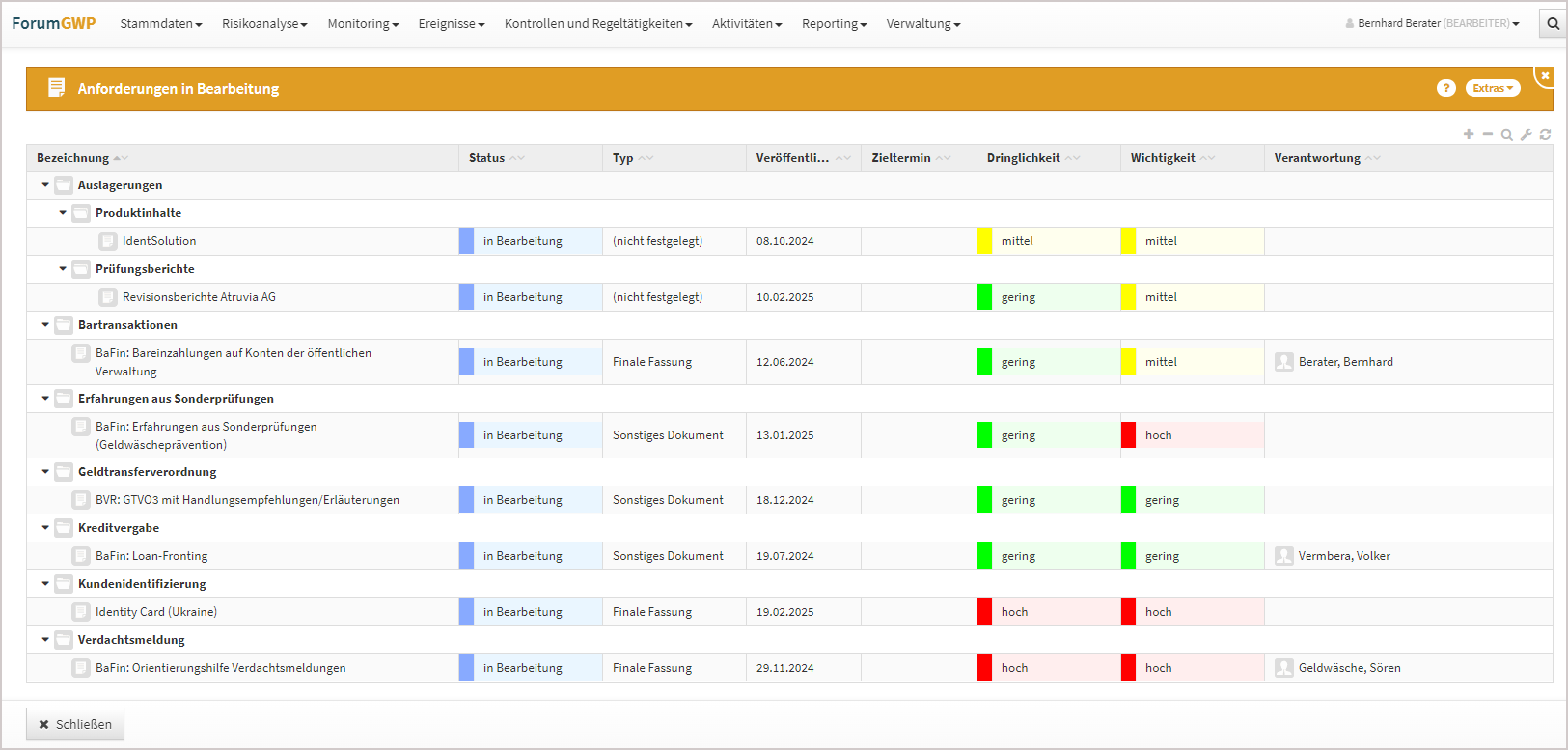The image size is (1568, 750).
Task: Open the Reporting menu
Action: click(x=834, y=23)
